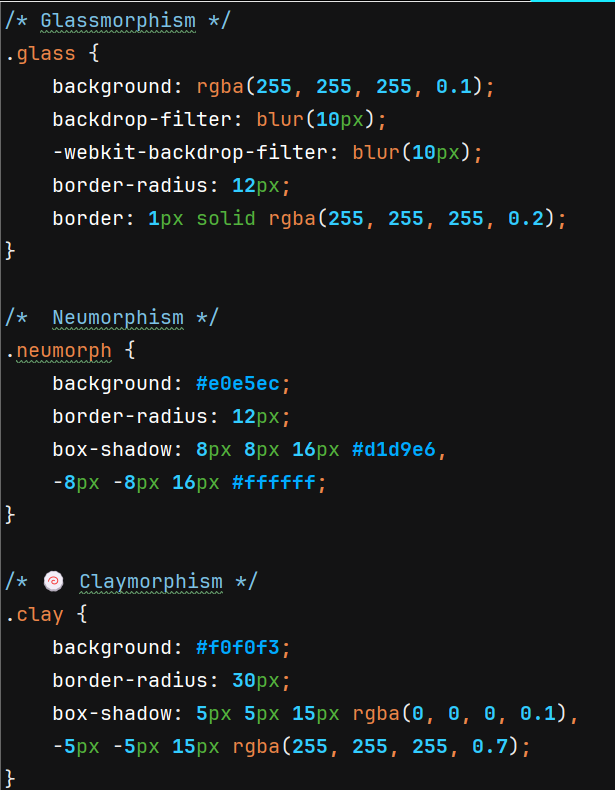Click opening brace after .clay
This screenshot has height=790, width=615.
pos(82,615)
